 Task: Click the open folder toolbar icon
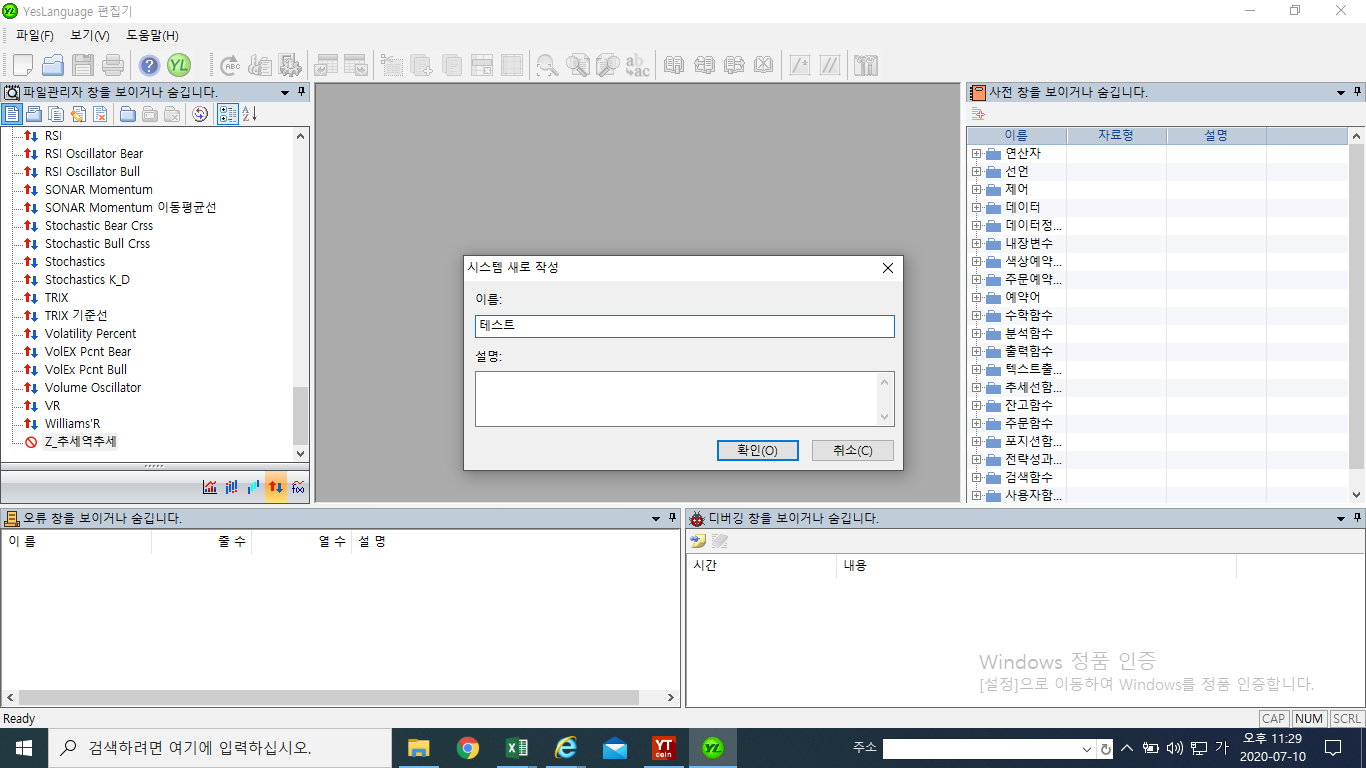[52, 66]
